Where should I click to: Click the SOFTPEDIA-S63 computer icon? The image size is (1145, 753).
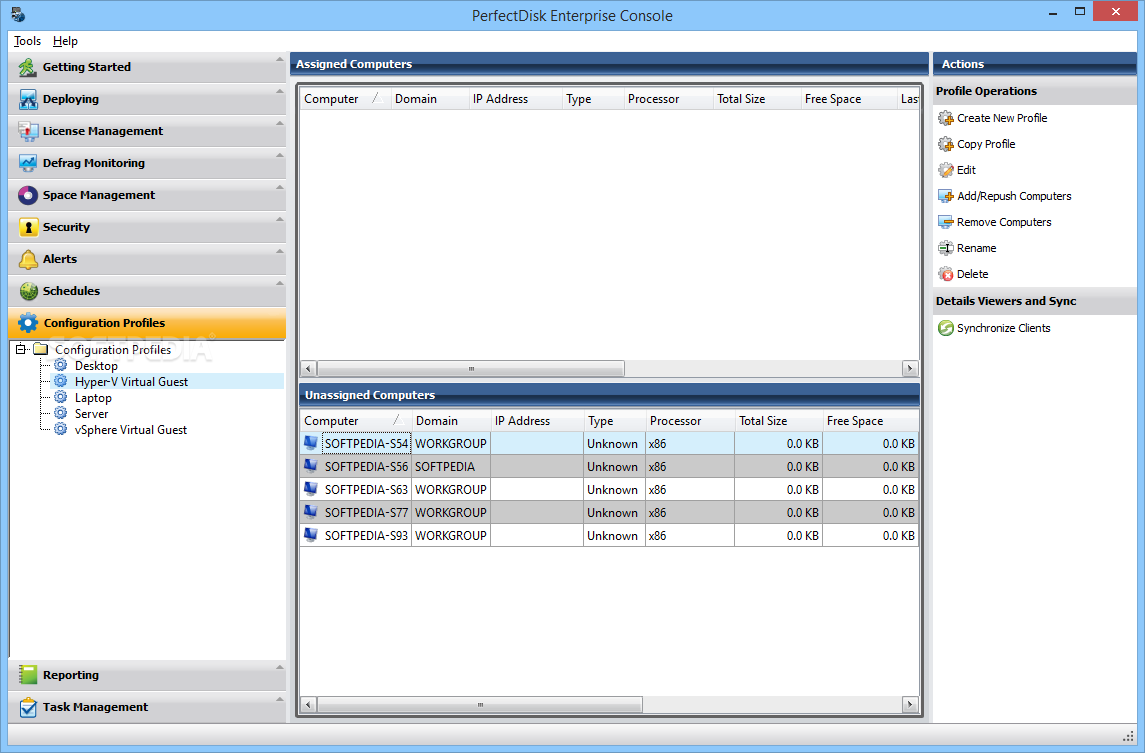click(311, 489)
